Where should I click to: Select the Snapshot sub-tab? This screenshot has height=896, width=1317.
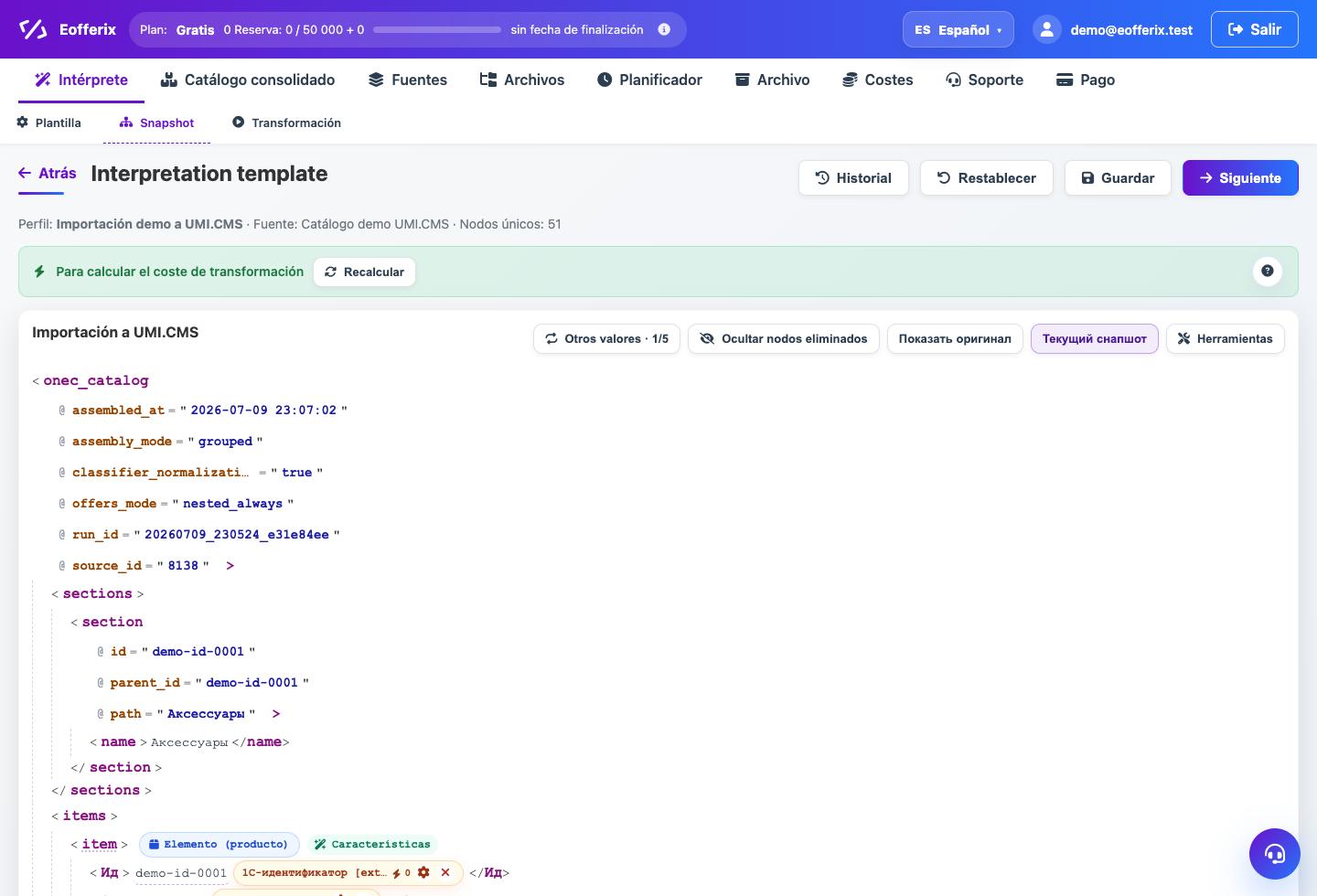click(156, 123)
